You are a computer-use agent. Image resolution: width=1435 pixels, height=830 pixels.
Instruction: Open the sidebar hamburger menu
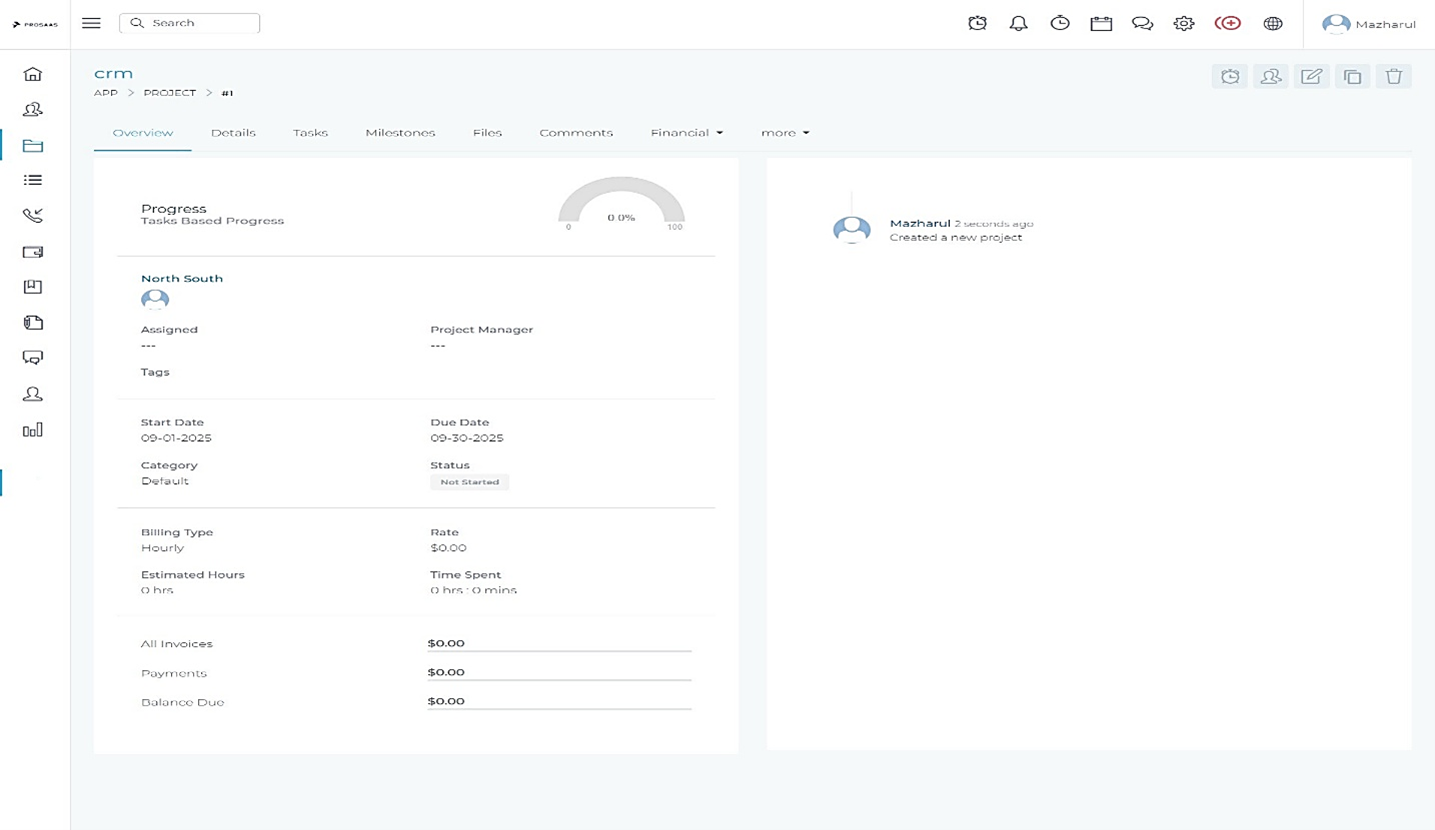coord(91,23)
